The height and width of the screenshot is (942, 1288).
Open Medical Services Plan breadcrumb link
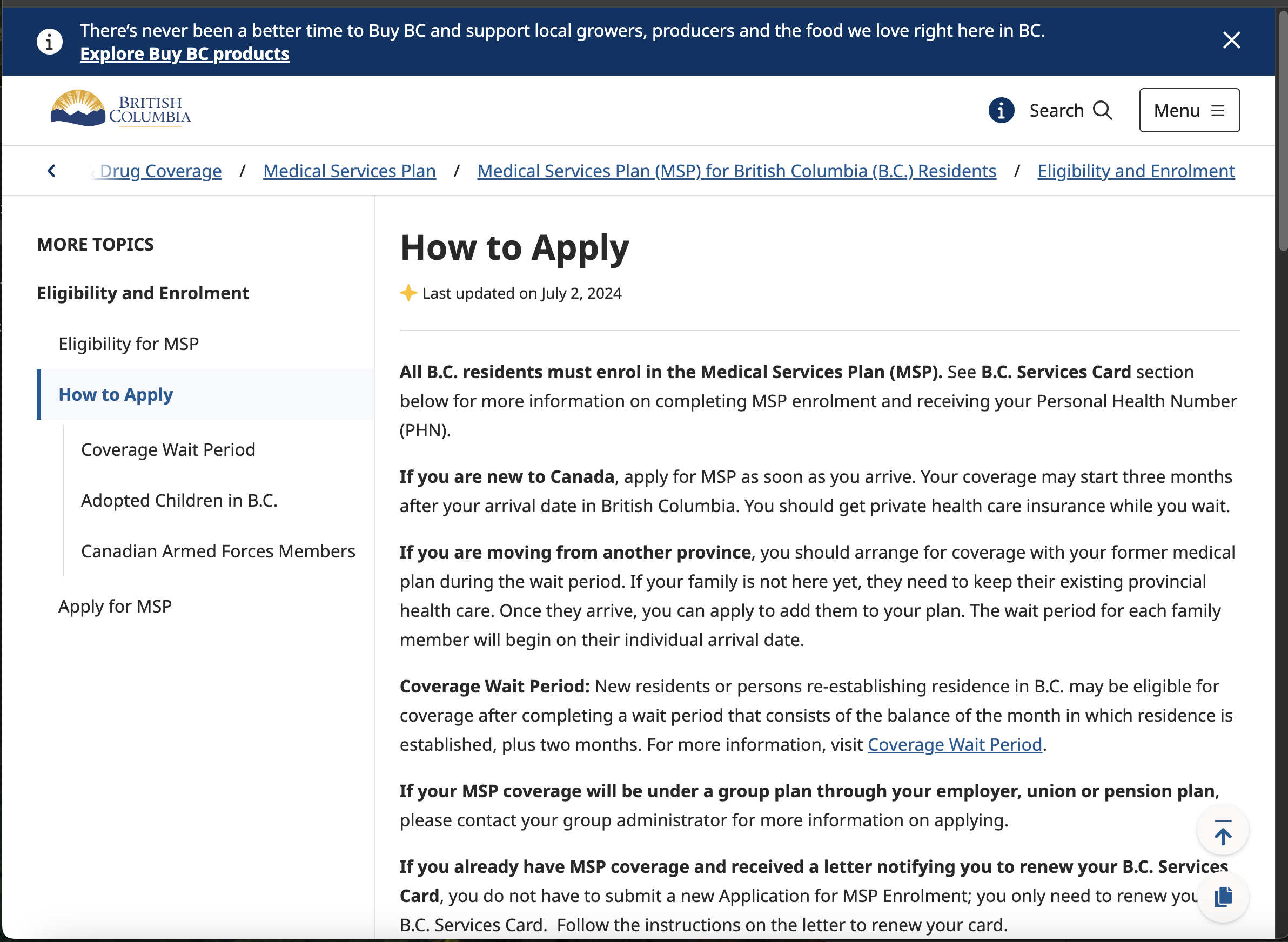(349, 171)
